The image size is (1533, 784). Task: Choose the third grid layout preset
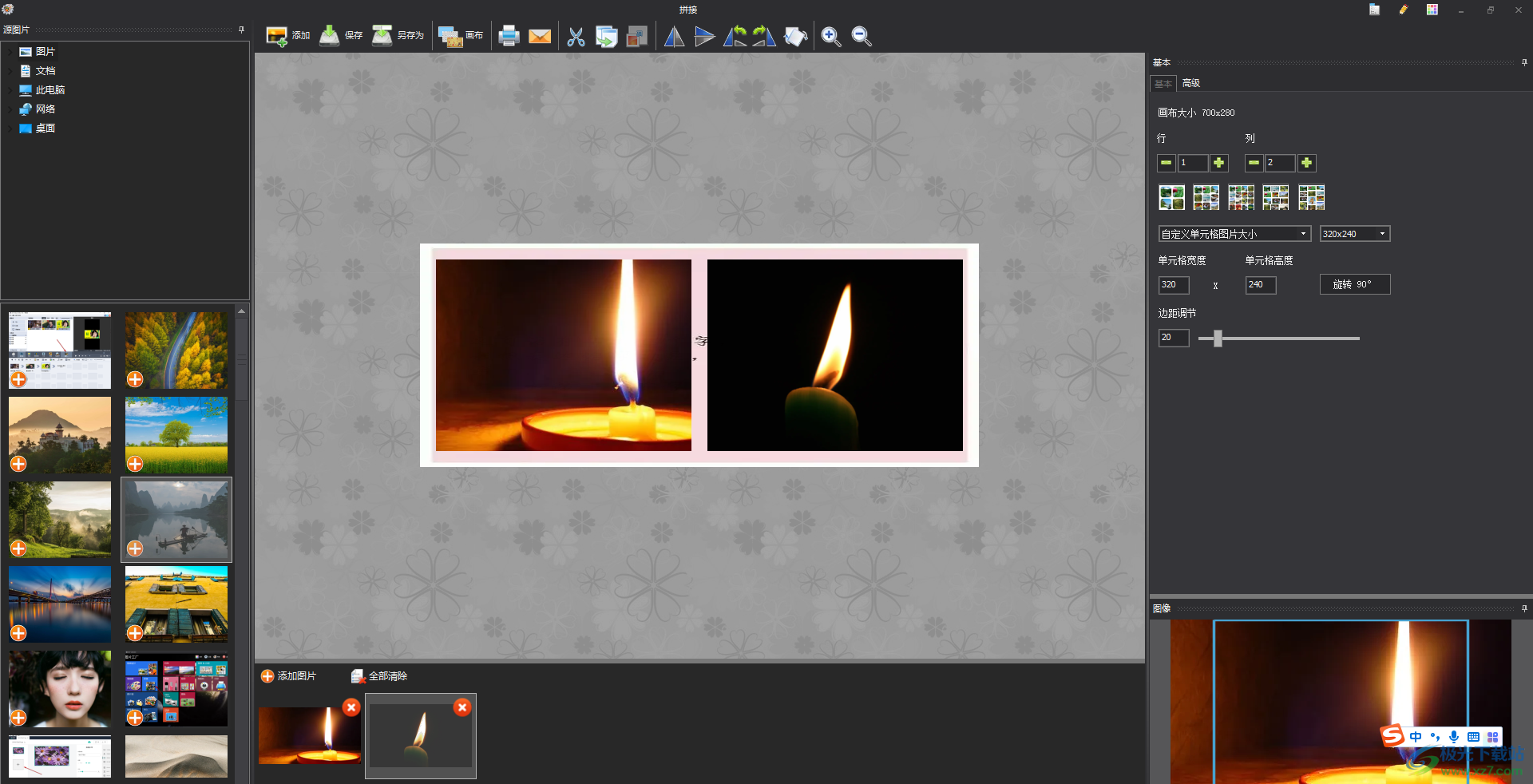click(x=1242, y=197)
